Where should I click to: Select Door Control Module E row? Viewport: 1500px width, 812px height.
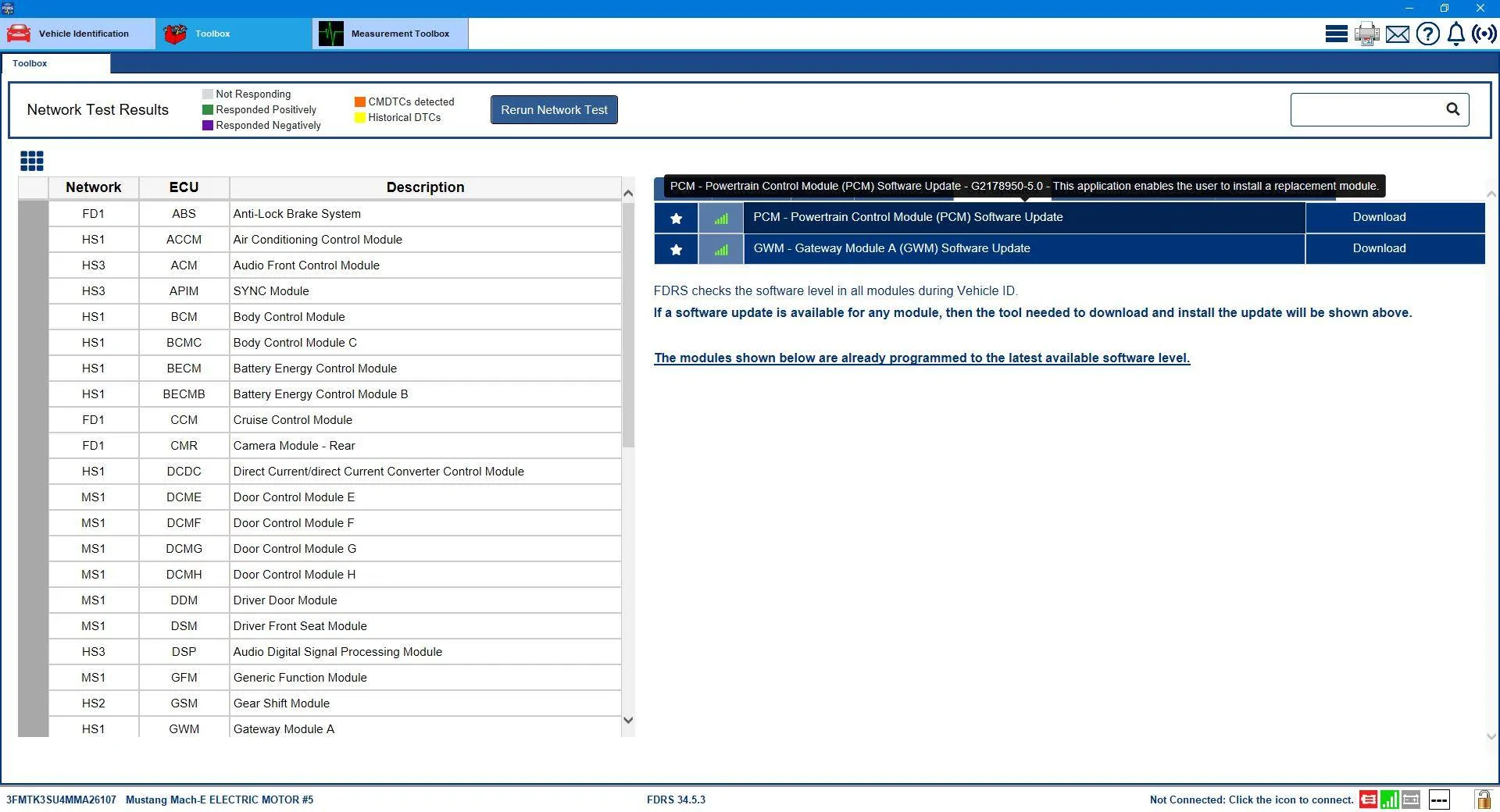334,497
